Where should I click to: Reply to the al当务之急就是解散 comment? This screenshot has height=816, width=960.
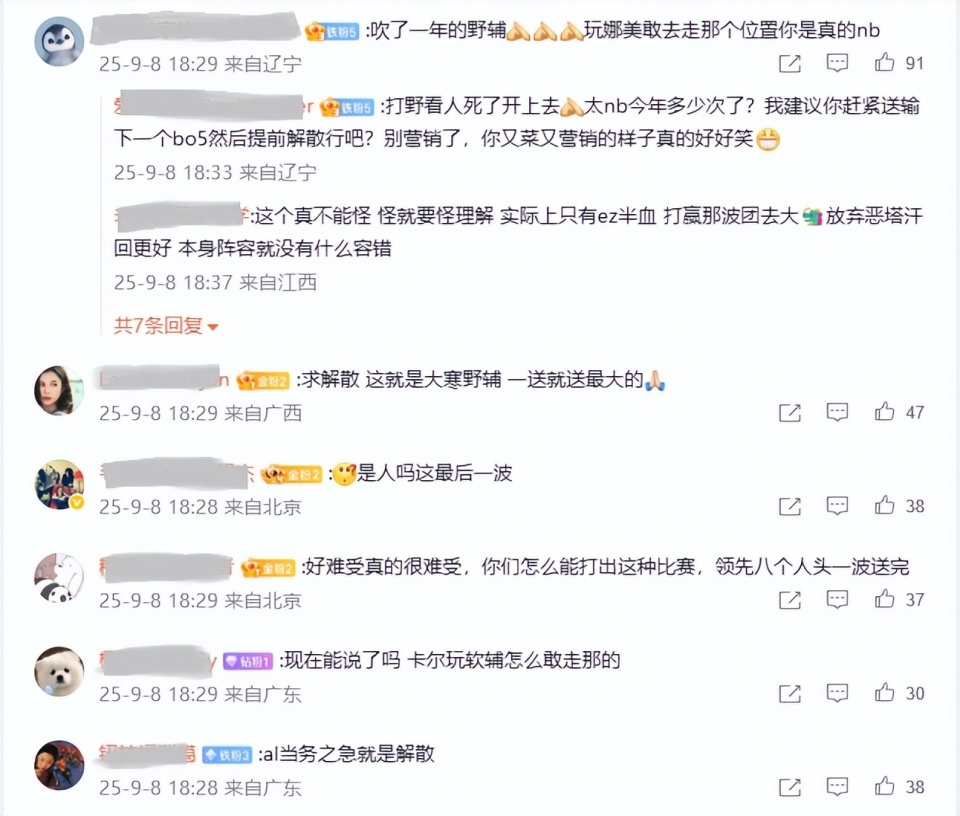click(837, 787)
